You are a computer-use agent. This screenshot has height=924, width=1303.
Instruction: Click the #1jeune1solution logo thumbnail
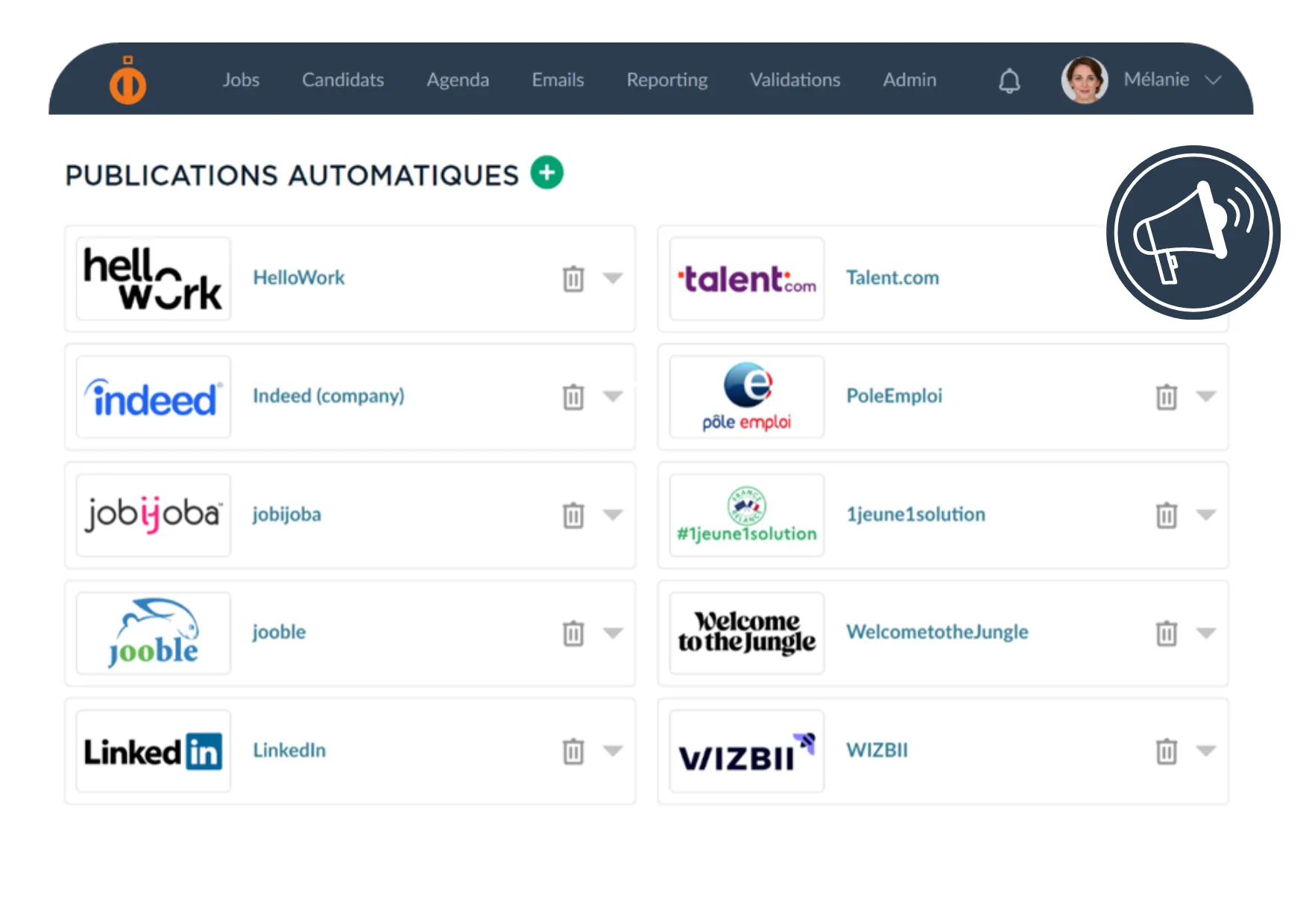(747, 515)
